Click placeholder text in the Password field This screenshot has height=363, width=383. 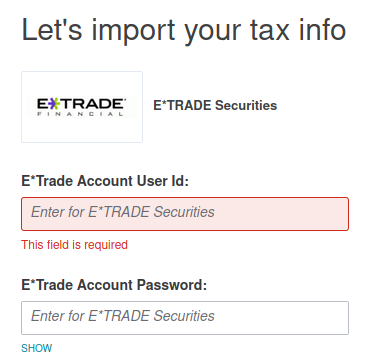point(123,316)
